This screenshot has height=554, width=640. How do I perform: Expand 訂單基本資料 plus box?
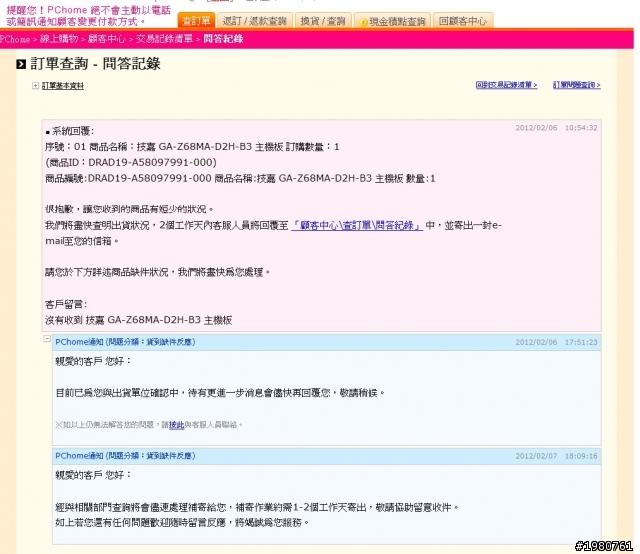pos(36,86)
